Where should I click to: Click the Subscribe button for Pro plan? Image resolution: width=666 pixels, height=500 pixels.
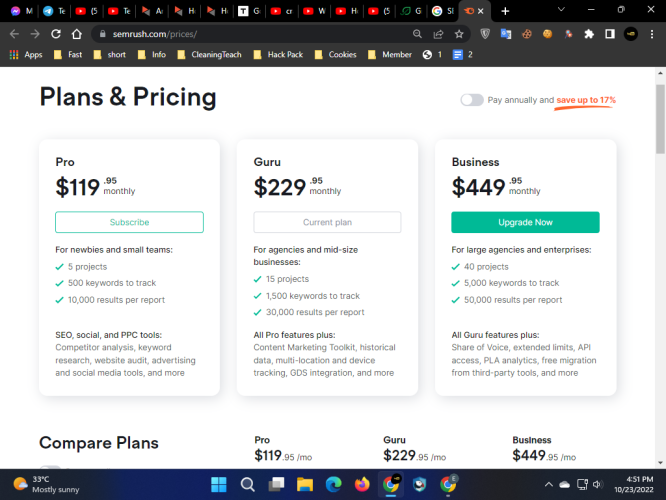coord(130,222)
